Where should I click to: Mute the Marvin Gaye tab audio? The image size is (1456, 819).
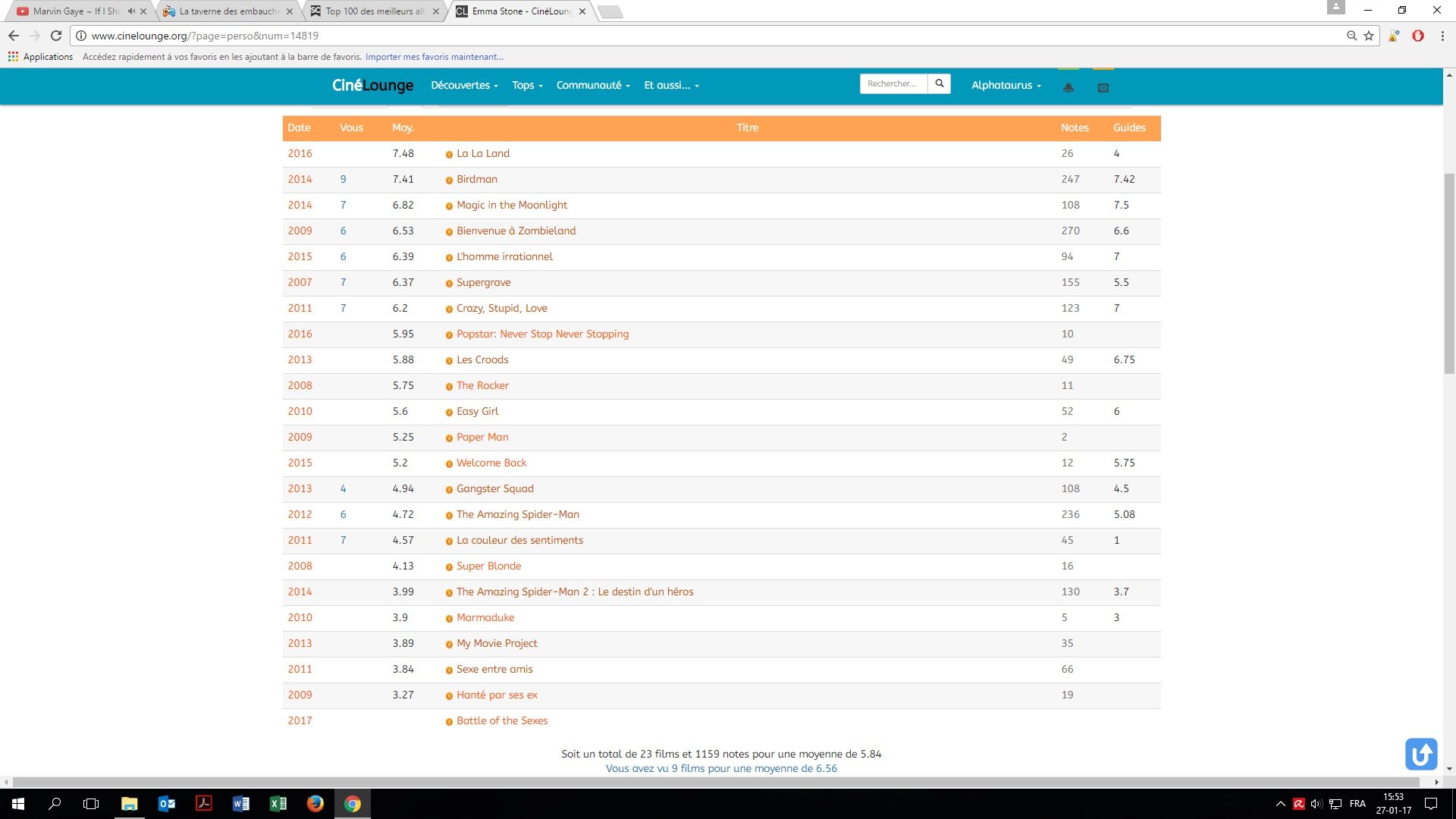(x=131, y=11)
